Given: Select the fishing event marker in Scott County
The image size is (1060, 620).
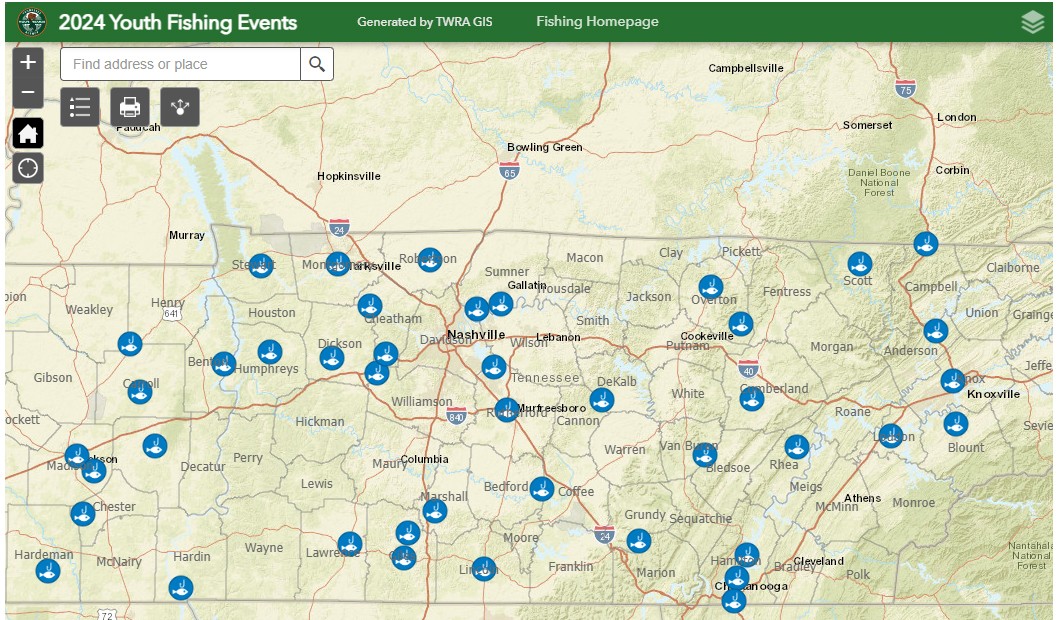Looking at the screenshot, I should (x=860, y=264).
